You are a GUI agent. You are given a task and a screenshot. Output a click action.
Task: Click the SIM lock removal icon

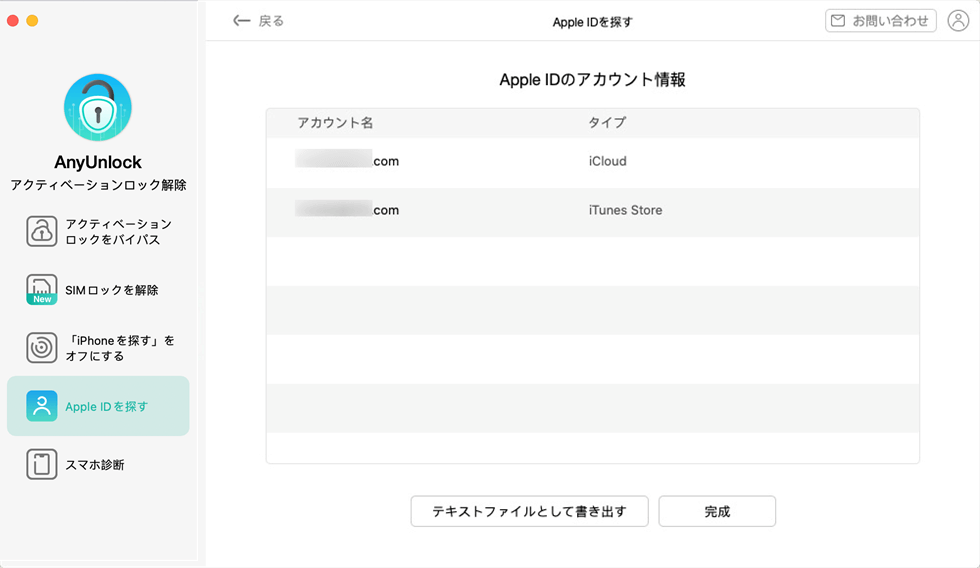[x=42, y=289]
